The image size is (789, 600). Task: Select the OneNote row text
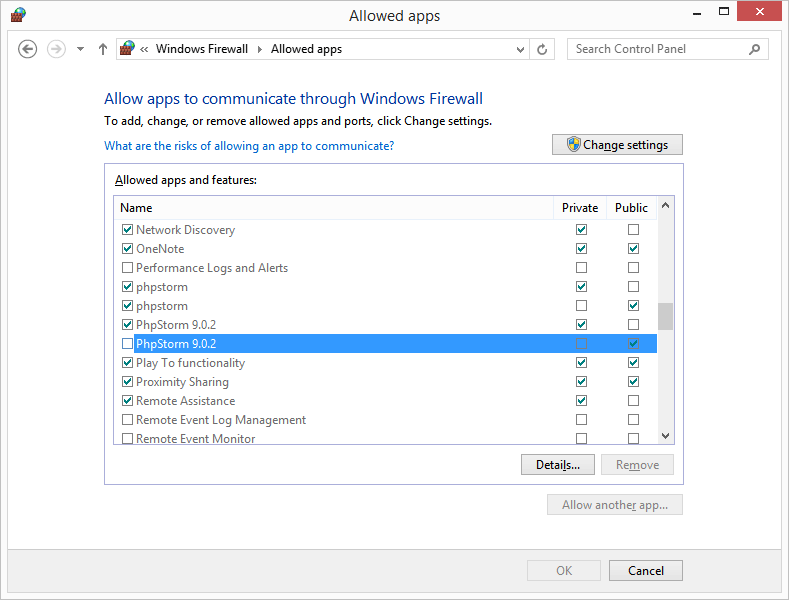tap(160, 249)
